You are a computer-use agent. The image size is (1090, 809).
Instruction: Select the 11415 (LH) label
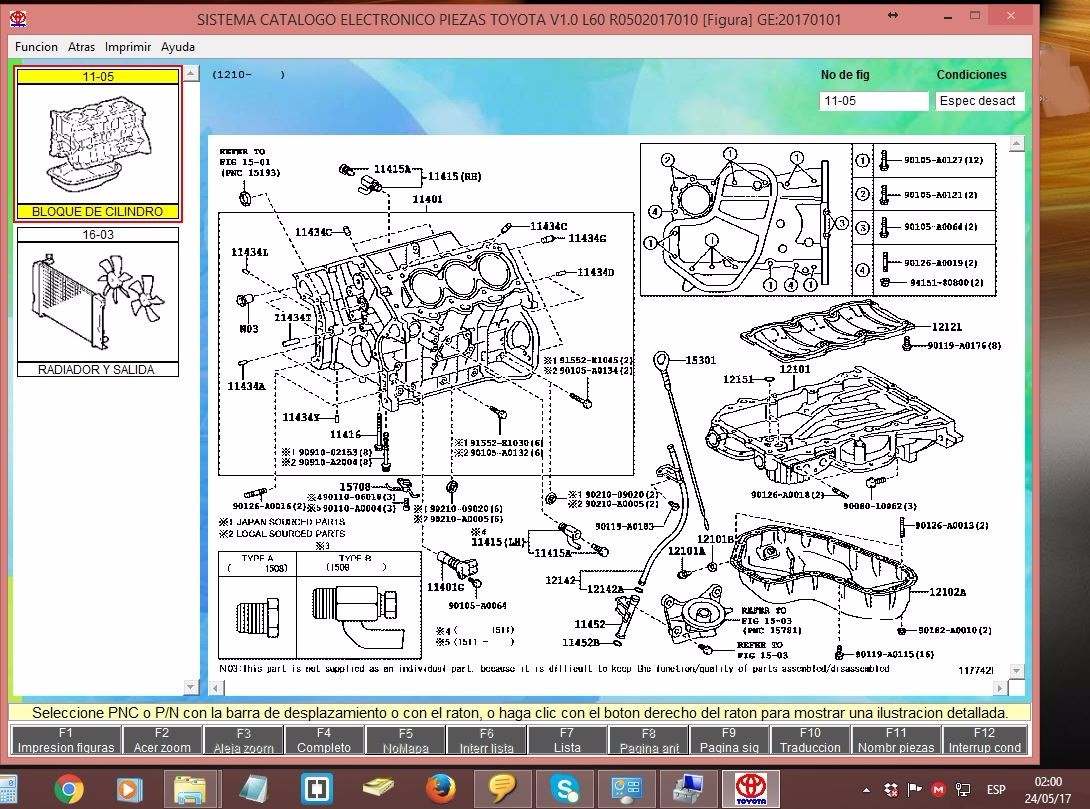point(498,542)
